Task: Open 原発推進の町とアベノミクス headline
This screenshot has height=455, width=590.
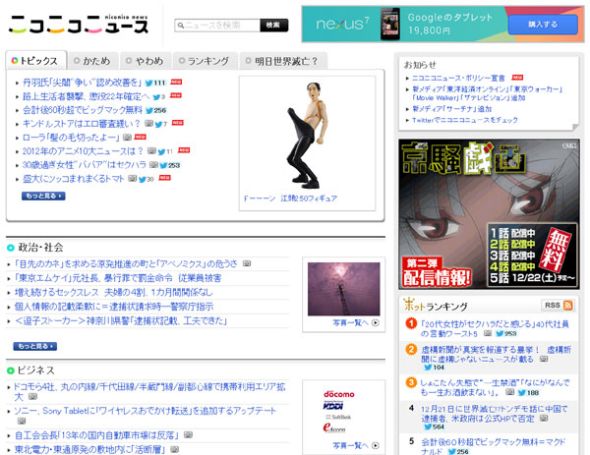Action: tap(126, 264)
